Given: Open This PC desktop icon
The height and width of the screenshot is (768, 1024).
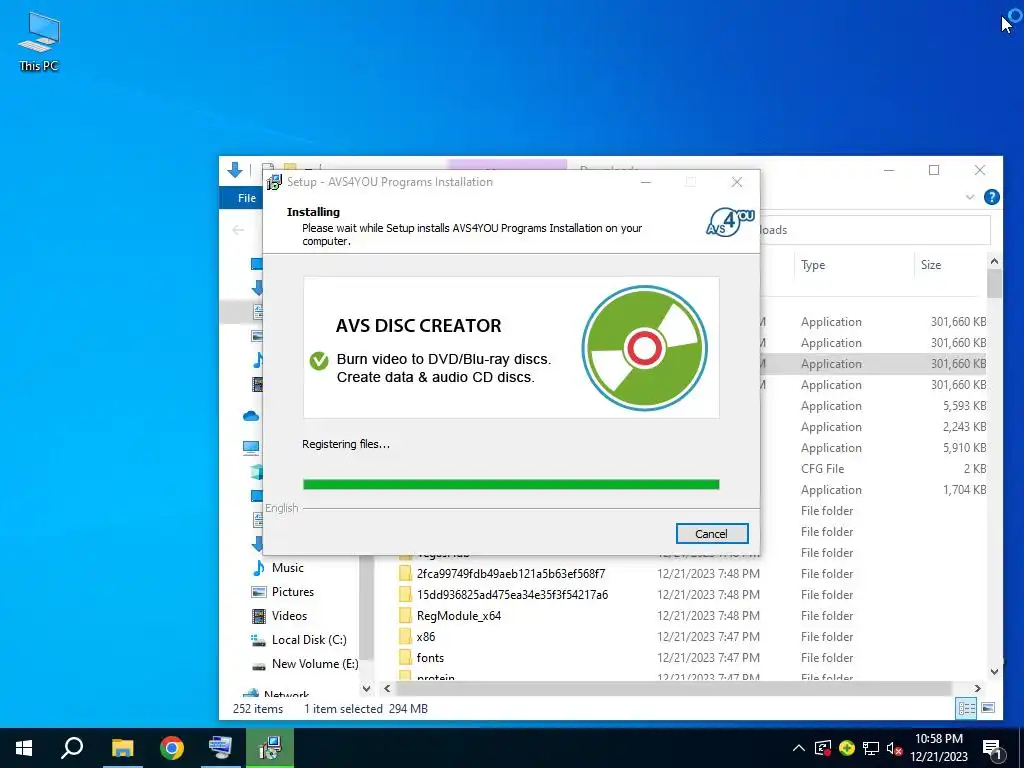Looking at the screenshot, I should click(x=39, y=40).
